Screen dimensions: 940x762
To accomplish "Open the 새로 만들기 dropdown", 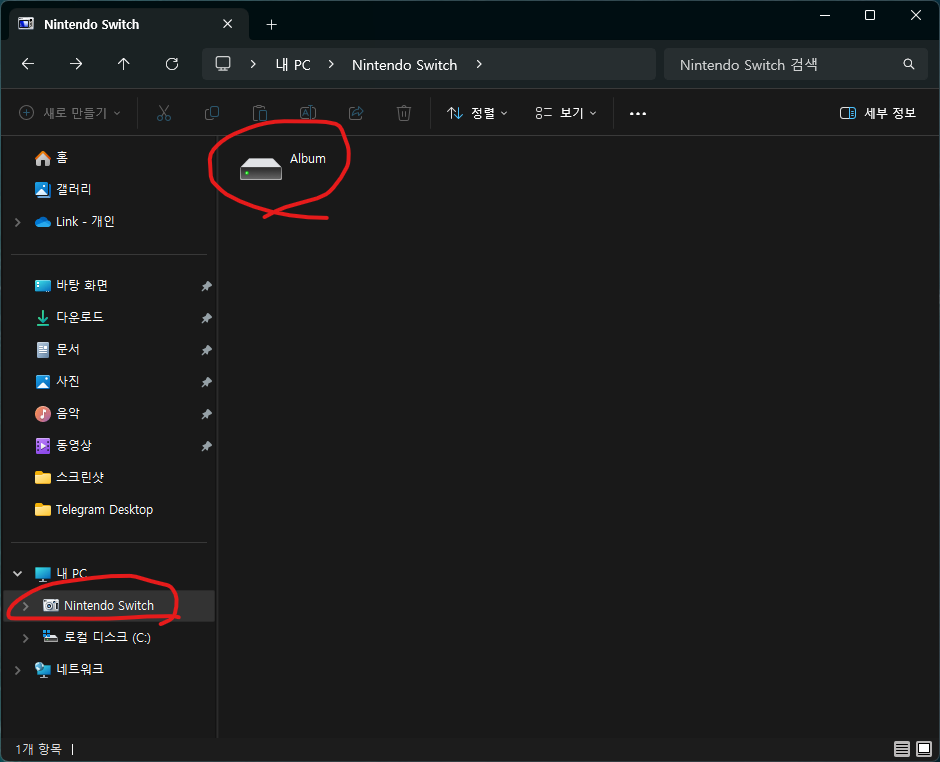I will pyautogui.click(x=70, y=113).
